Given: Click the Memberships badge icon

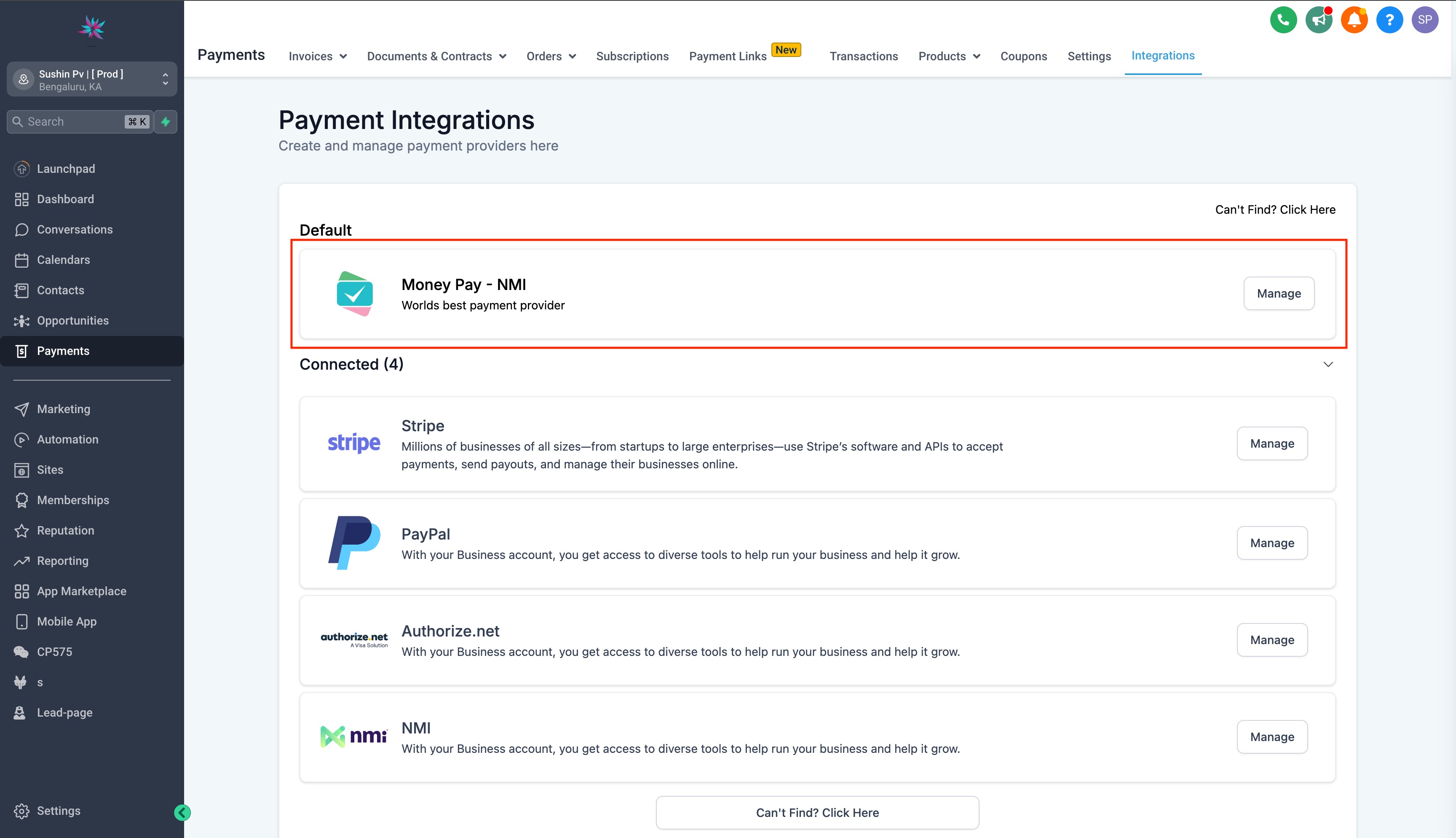Looking at the screenshot, I should click(22, 500).
